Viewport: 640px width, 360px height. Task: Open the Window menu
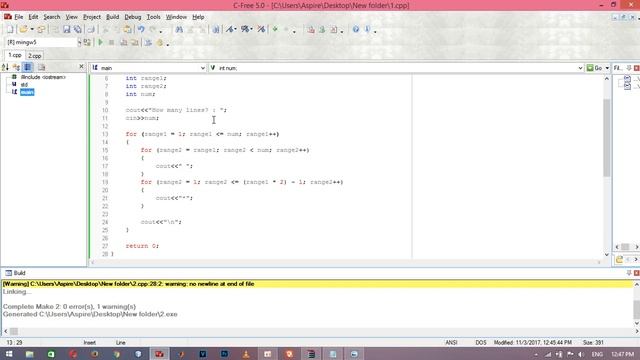[176, 17]
